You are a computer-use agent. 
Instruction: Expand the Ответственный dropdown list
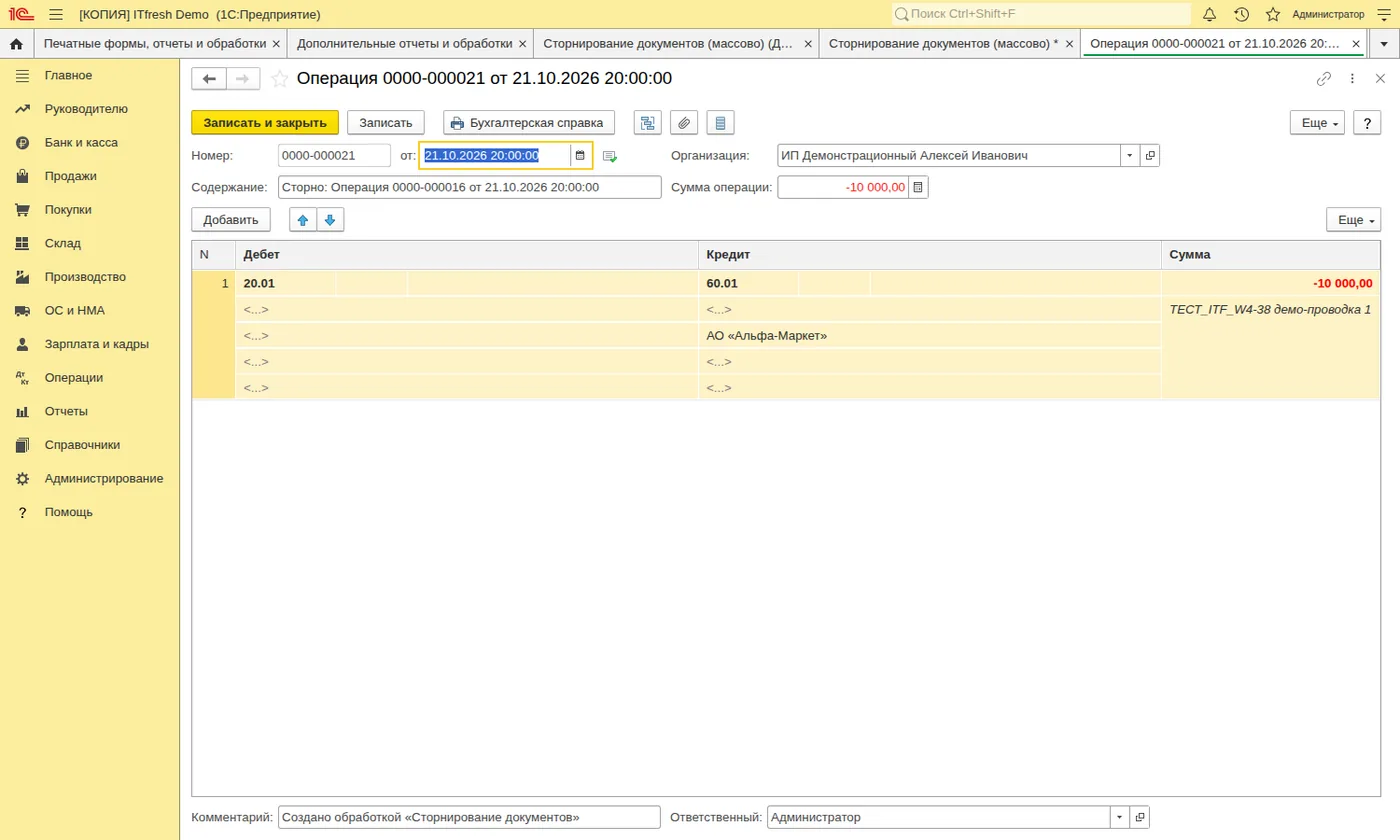tap(1119, 817)
